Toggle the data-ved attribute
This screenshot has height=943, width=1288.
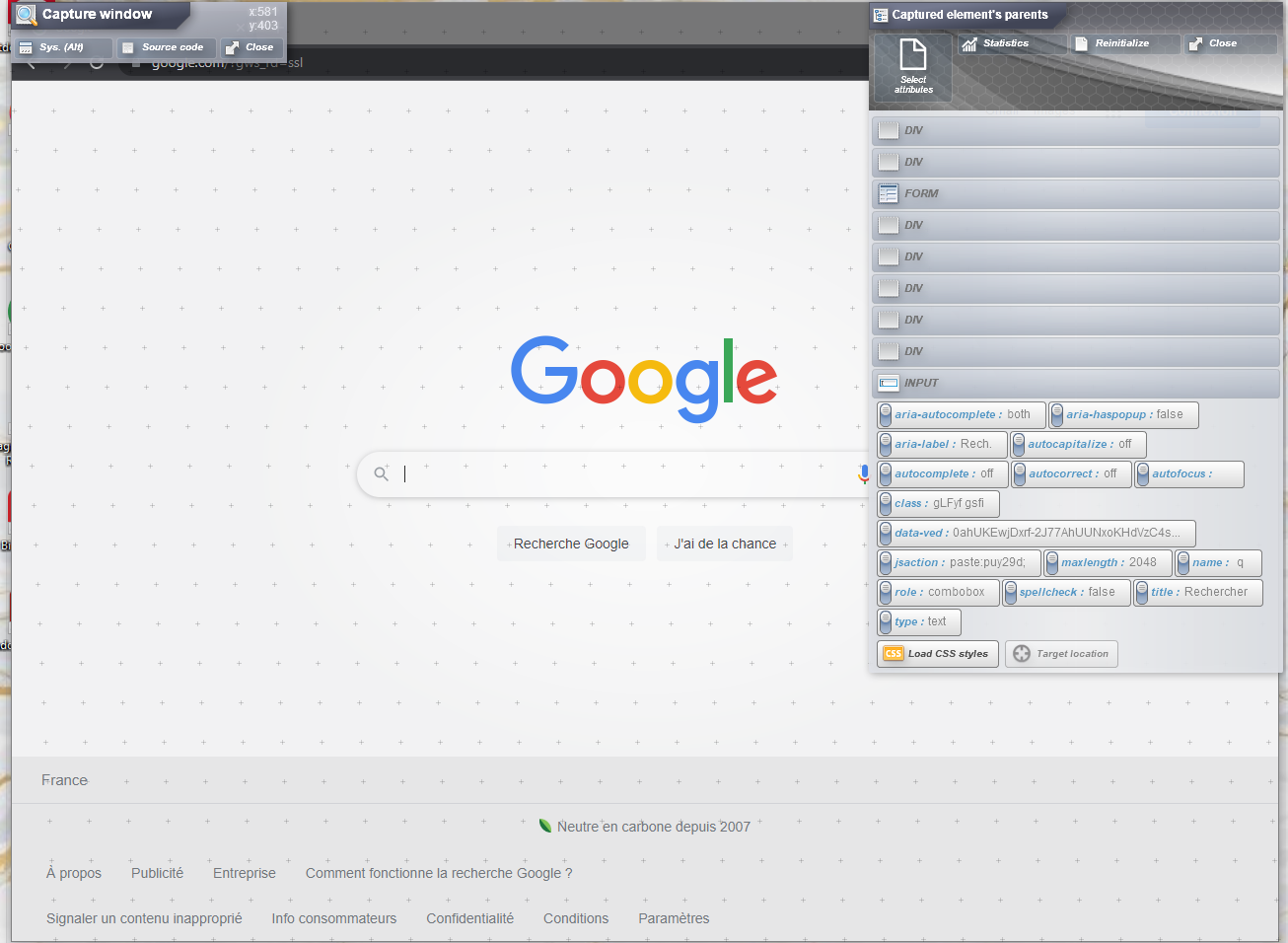1036,534
